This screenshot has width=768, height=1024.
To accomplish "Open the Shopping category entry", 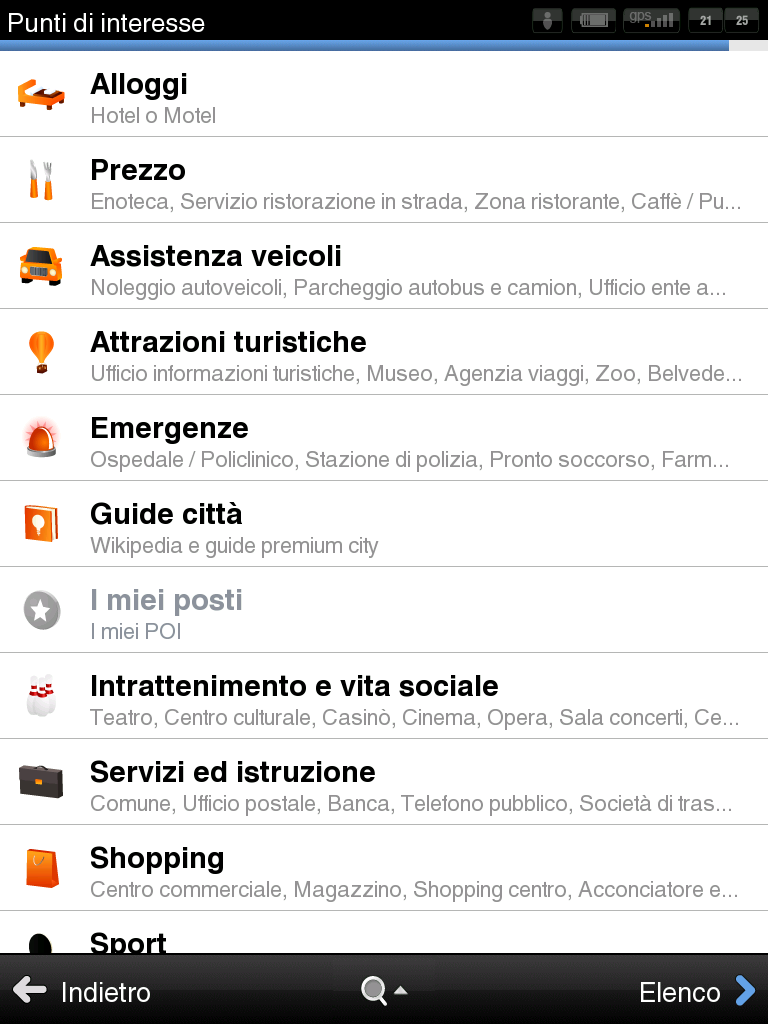I will point(384,868).
